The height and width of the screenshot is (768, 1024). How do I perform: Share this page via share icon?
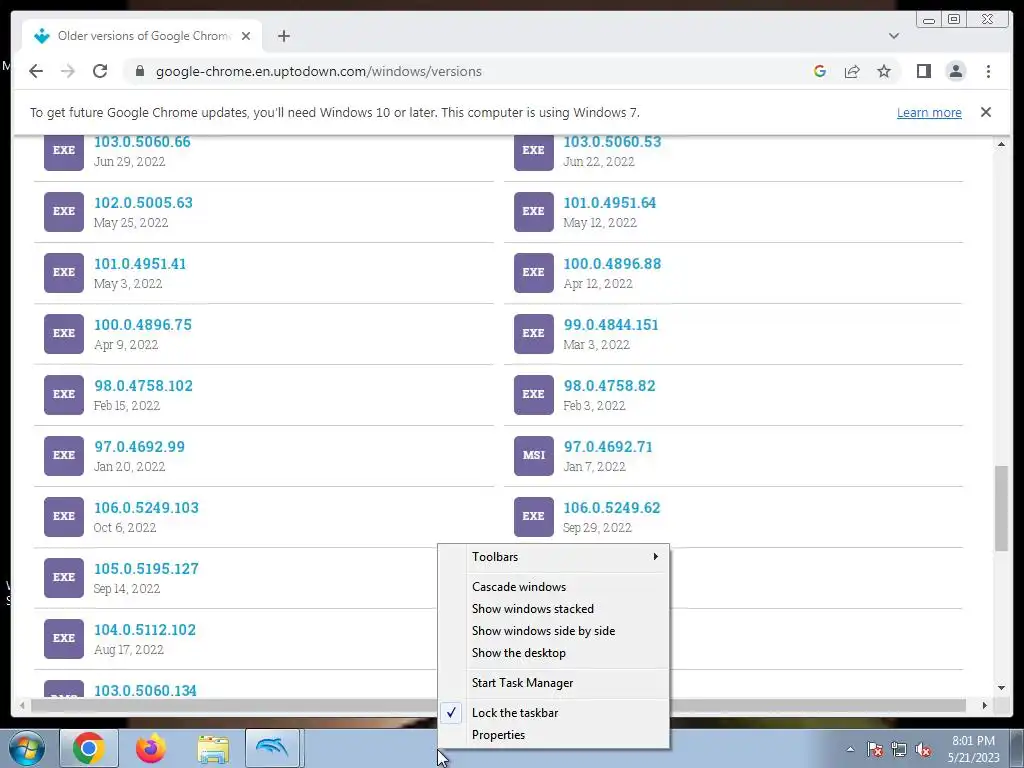pos(852,71)
